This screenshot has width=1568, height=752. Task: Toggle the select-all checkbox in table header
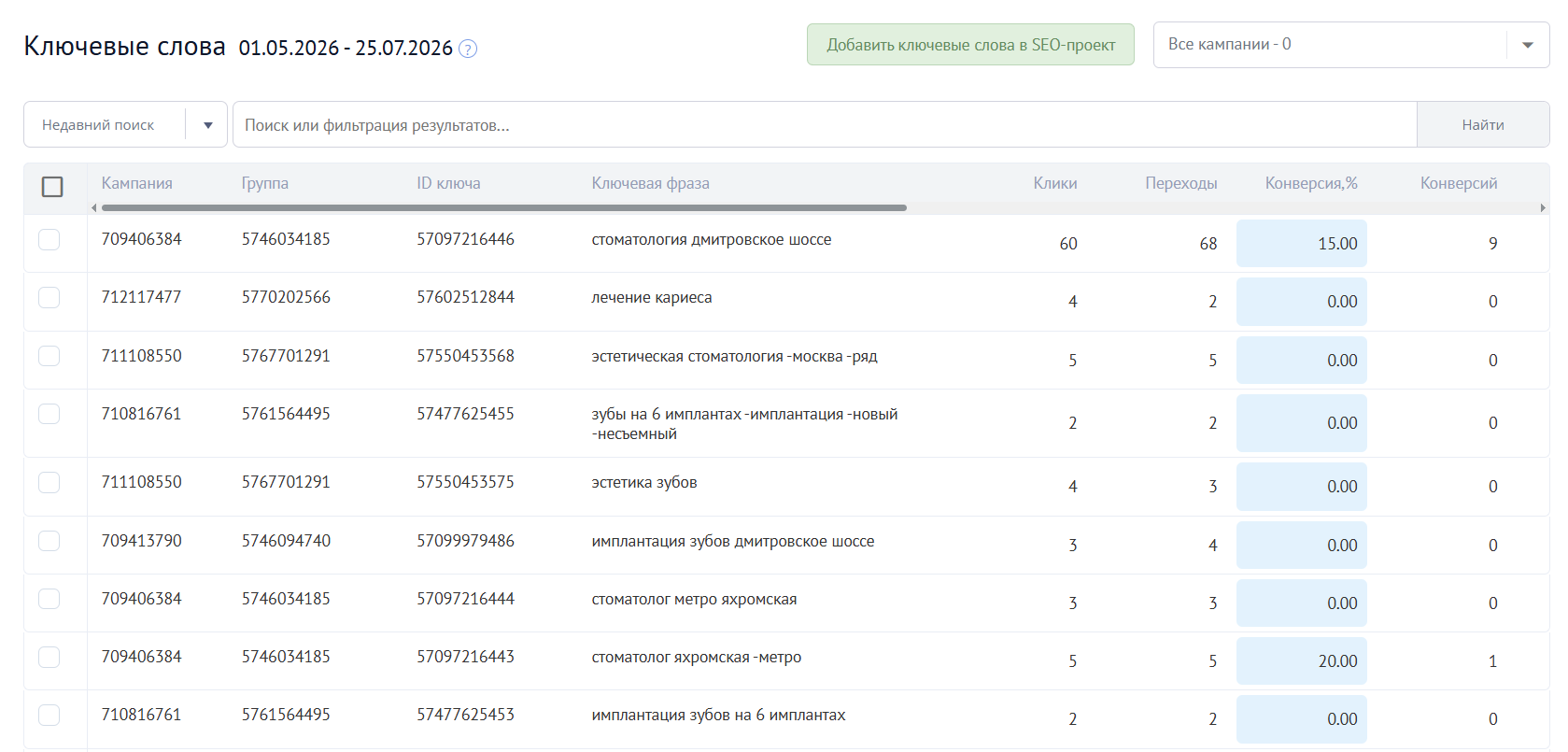click(x=52, y=187)
